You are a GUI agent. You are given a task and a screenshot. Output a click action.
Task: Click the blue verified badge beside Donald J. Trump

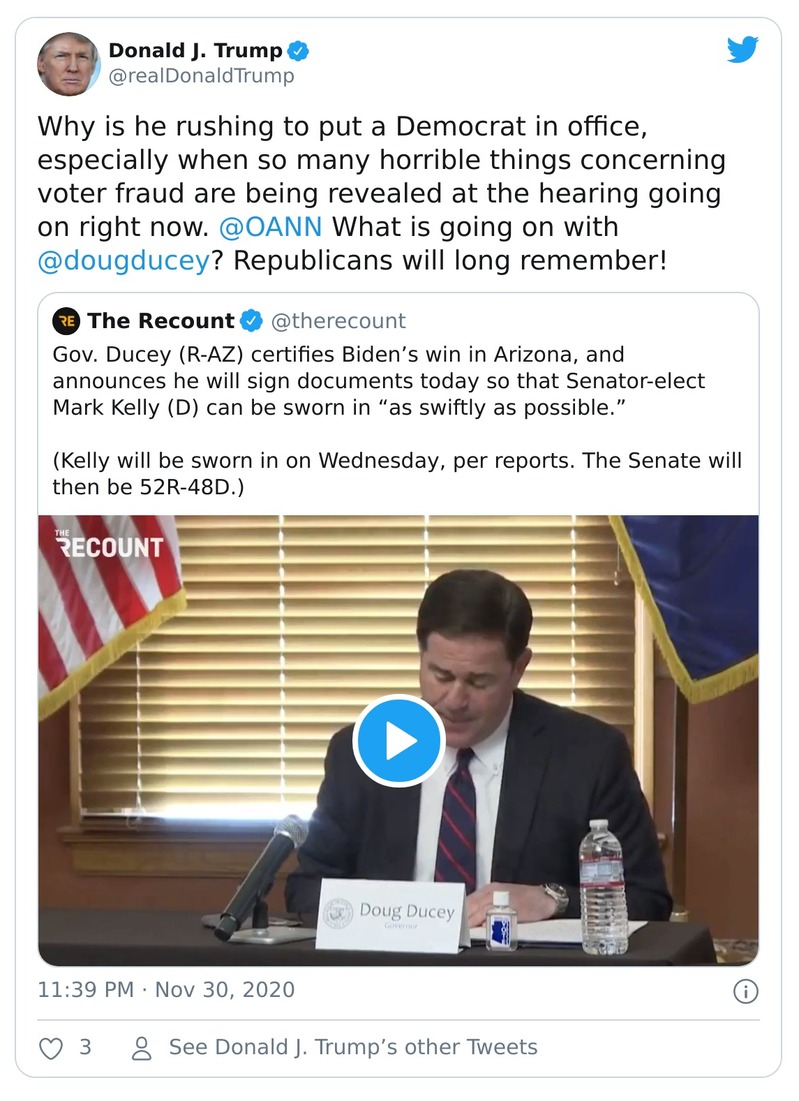[298, 50]
